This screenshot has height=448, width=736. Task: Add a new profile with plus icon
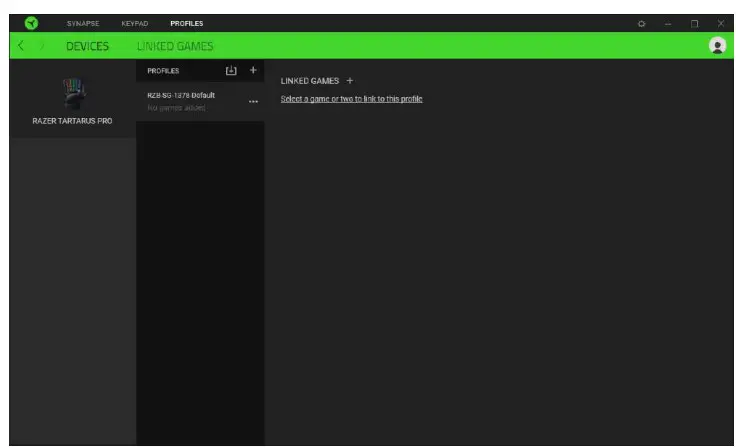click(253, 70)
